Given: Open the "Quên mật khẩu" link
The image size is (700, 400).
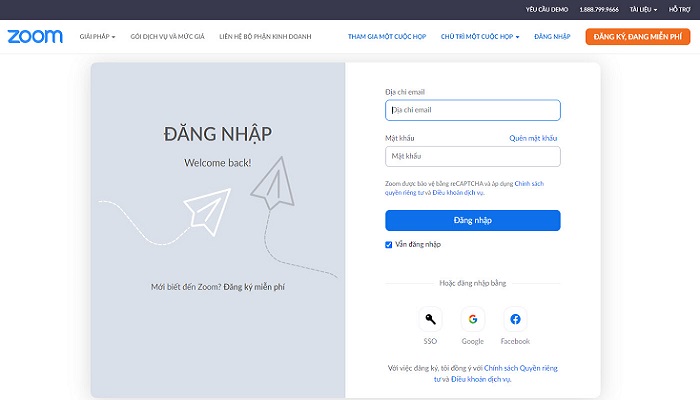Looking at the screenshot, I should coord(533,138).
